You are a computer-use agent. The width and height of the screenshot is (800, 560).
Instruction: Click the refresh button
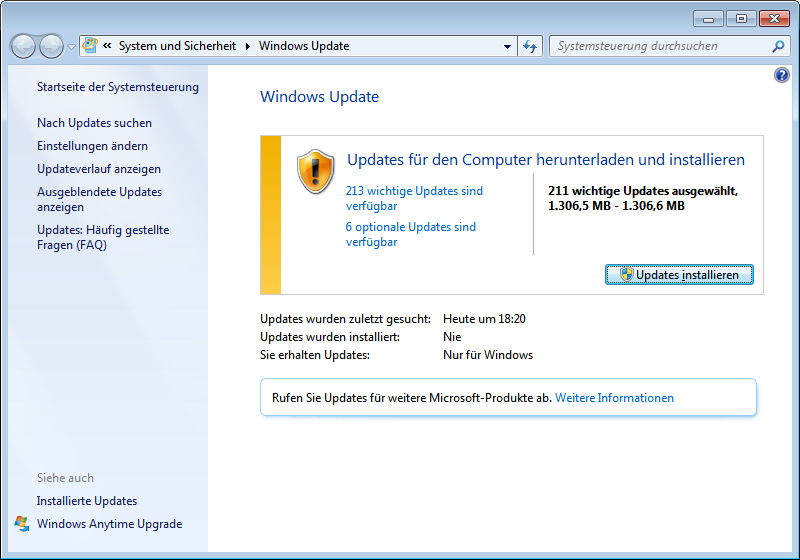pyautogui.click(x=530, y=46)
